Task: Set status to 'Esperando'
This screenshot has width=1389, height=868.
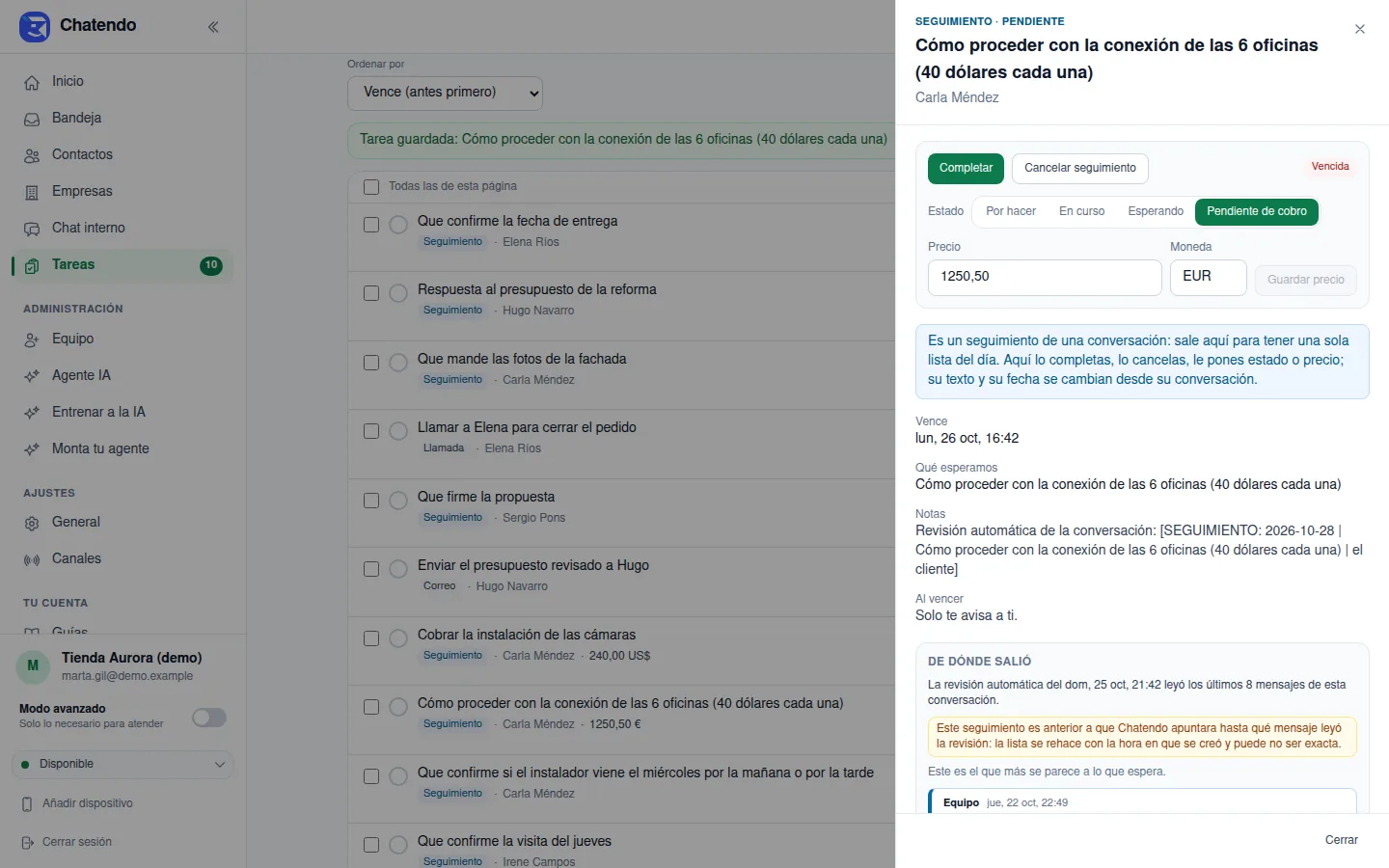Action: pos(1156,211)
